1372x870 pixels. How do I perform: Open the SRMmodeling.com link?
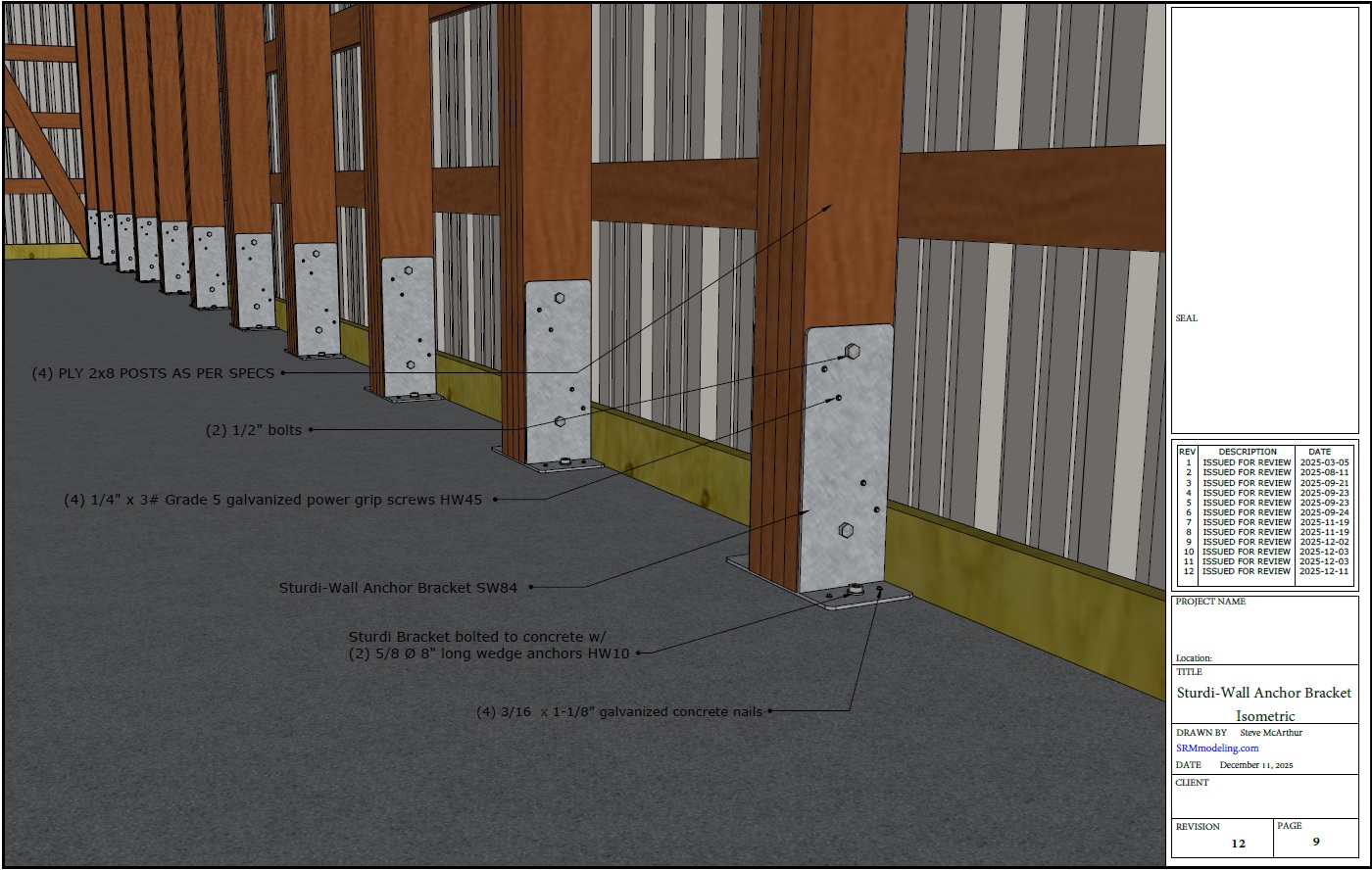[x=1217, y=748]
